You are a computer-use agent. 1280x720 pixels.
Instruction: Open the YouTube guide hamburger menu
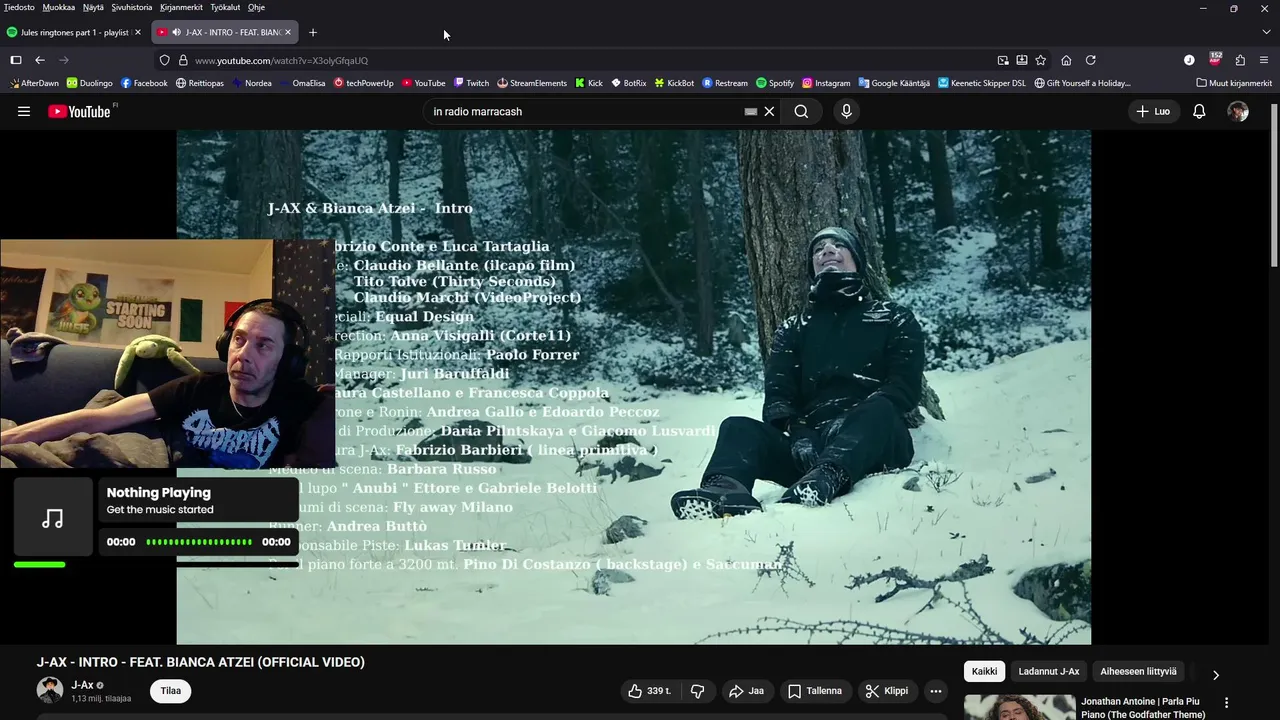(24, 112)
